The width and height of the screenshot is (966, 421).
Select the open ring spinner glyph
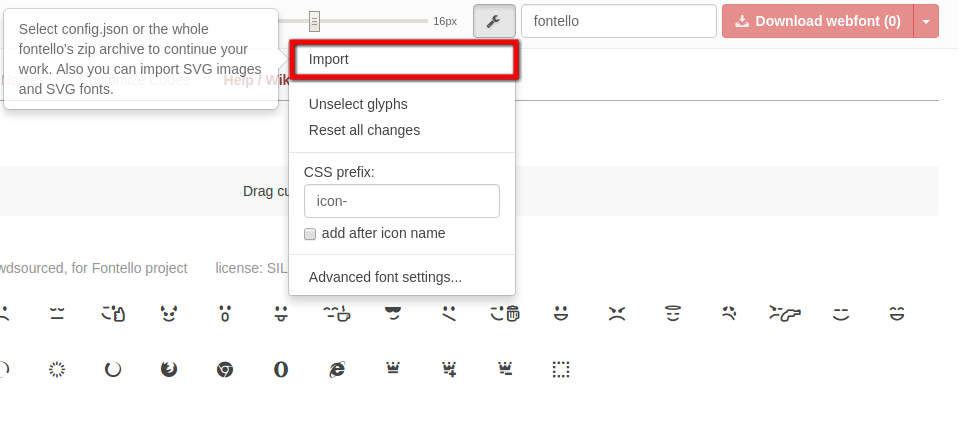click(113, 369)
